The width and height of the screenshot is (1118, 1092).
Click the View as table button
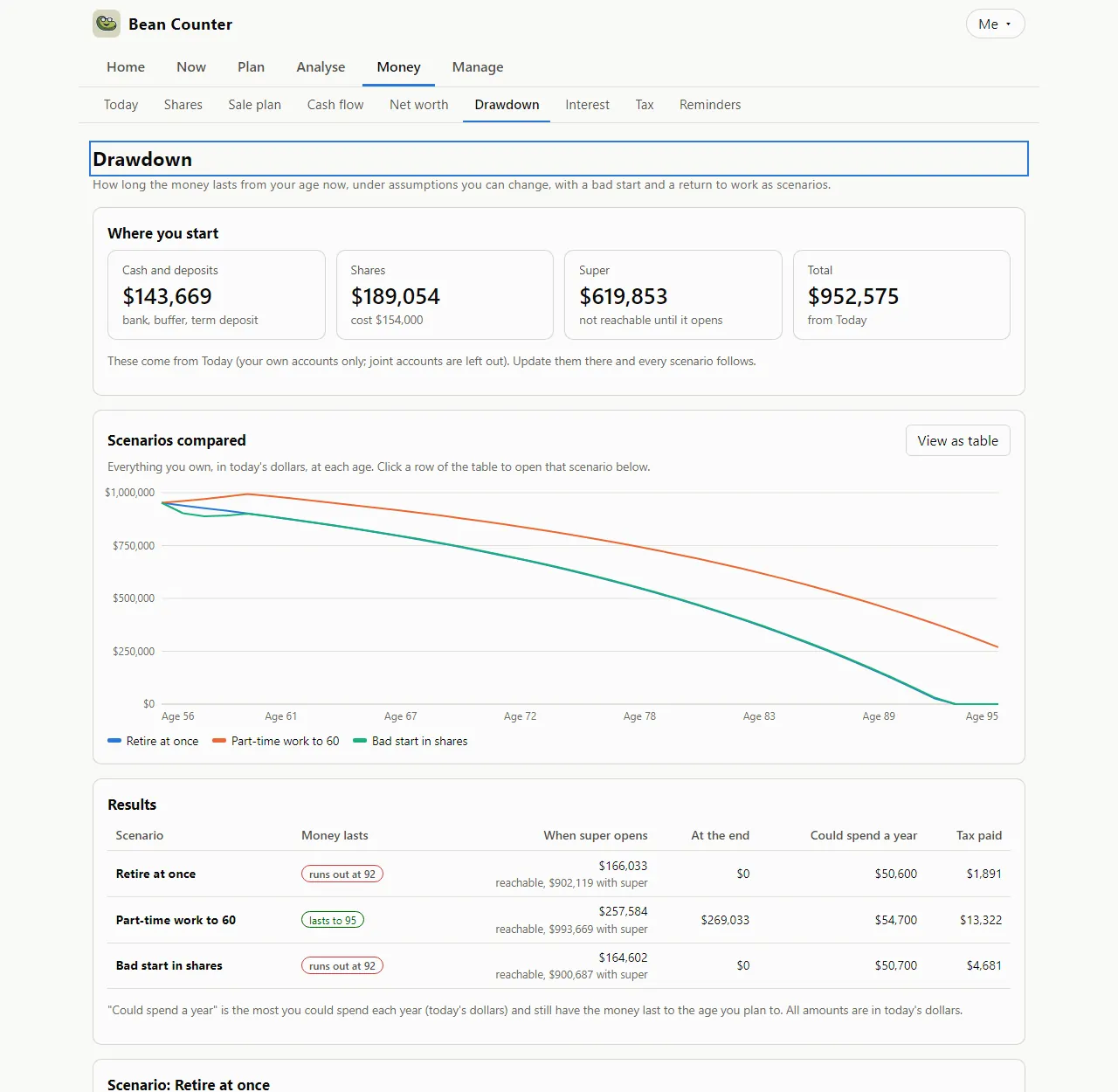[x=957, y=441]
